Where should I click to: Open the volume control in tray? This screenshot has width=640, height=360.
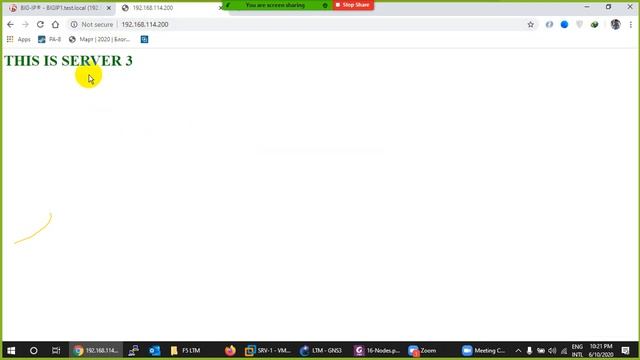552,350
